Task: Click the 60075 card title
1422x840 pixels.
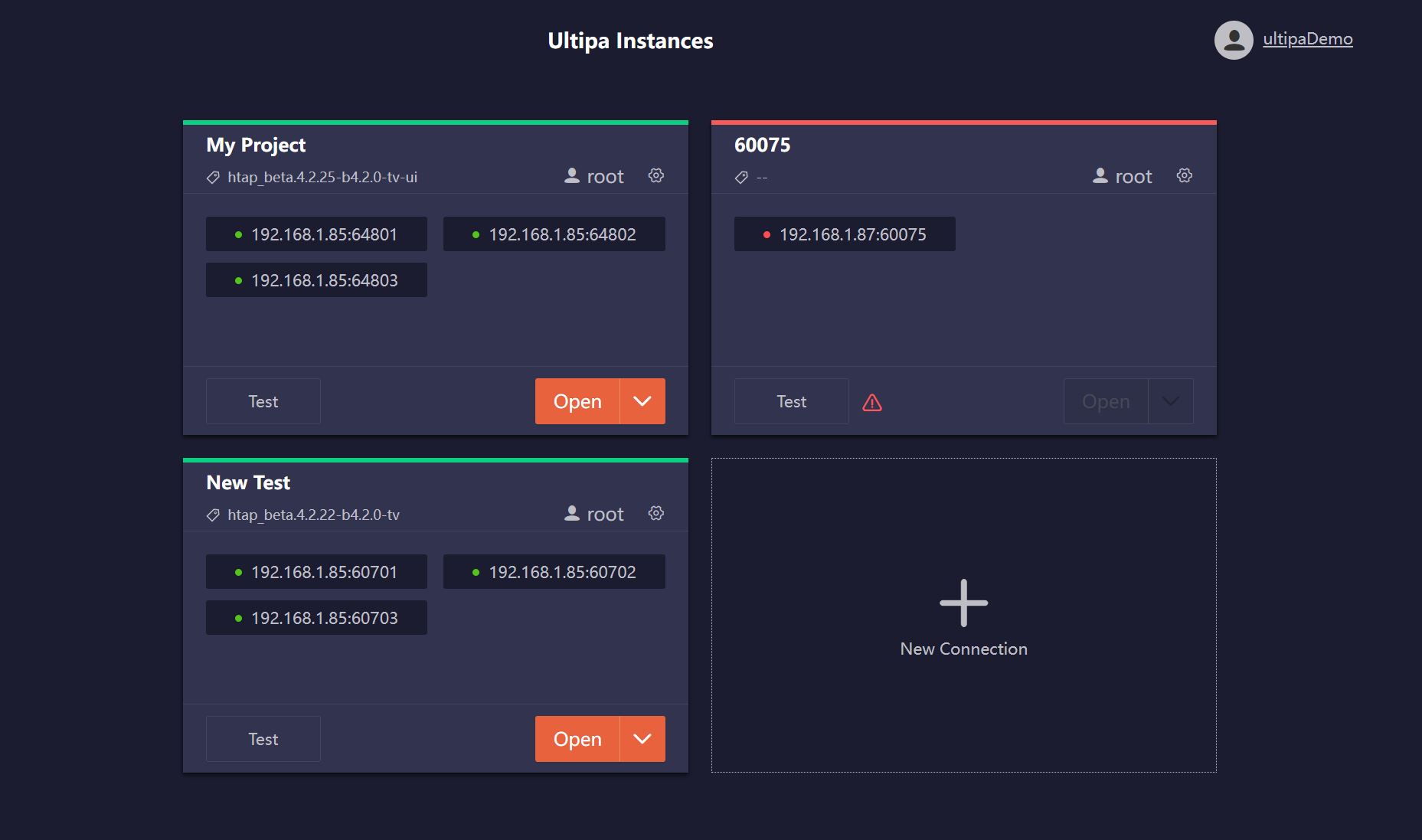Action: coord(762,145)
